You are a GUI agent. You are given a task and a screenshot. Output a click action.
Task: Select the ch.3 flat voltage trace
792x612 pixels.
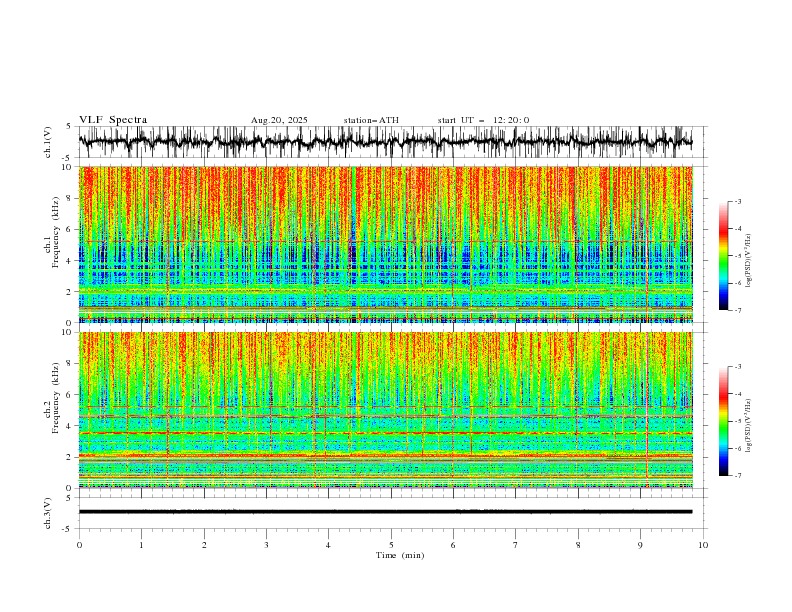(385, 512)
